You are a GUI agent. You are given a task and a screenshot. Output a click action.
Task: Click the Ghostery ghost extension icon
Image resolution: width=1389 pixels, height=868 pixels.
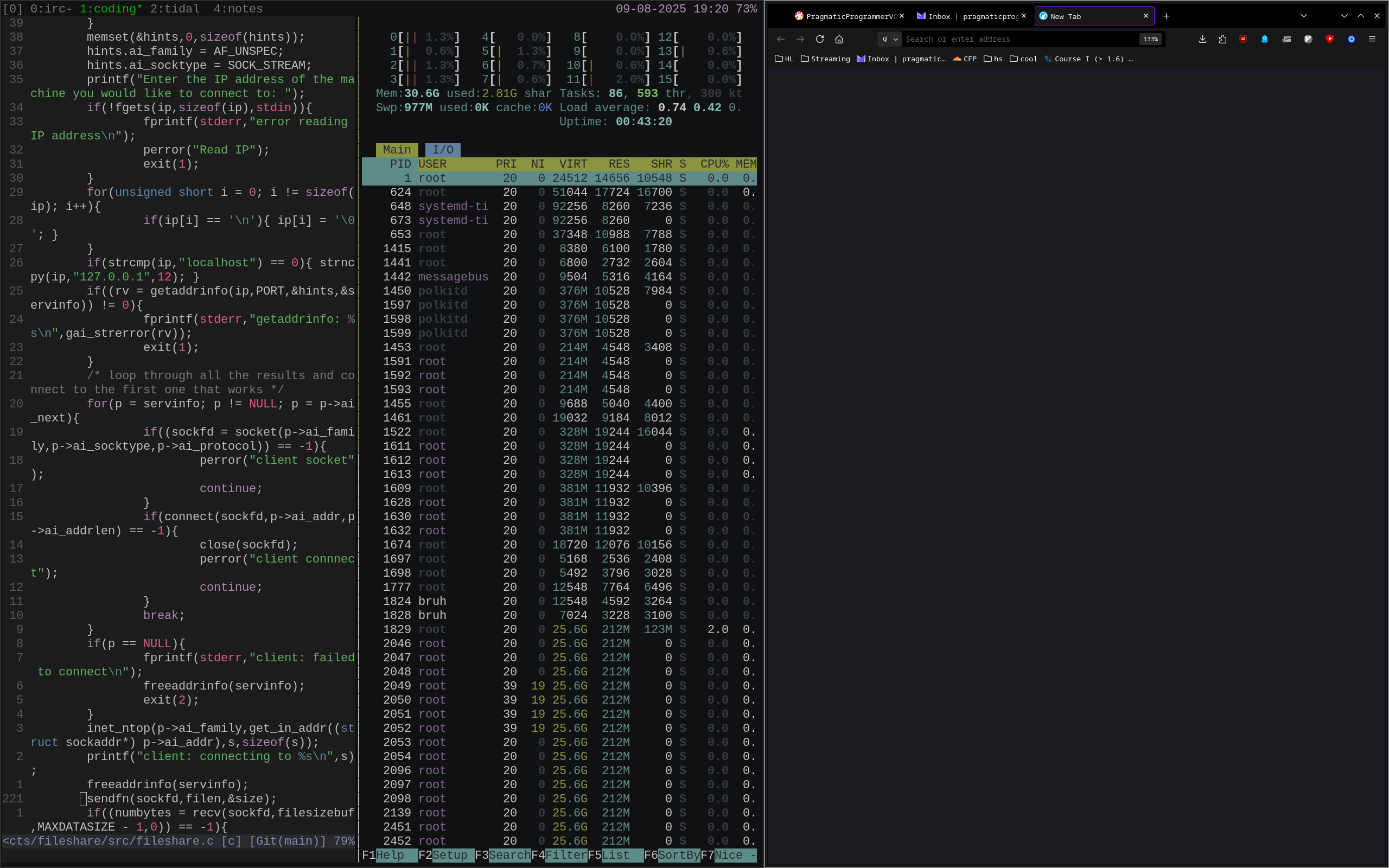point(1265,39)
